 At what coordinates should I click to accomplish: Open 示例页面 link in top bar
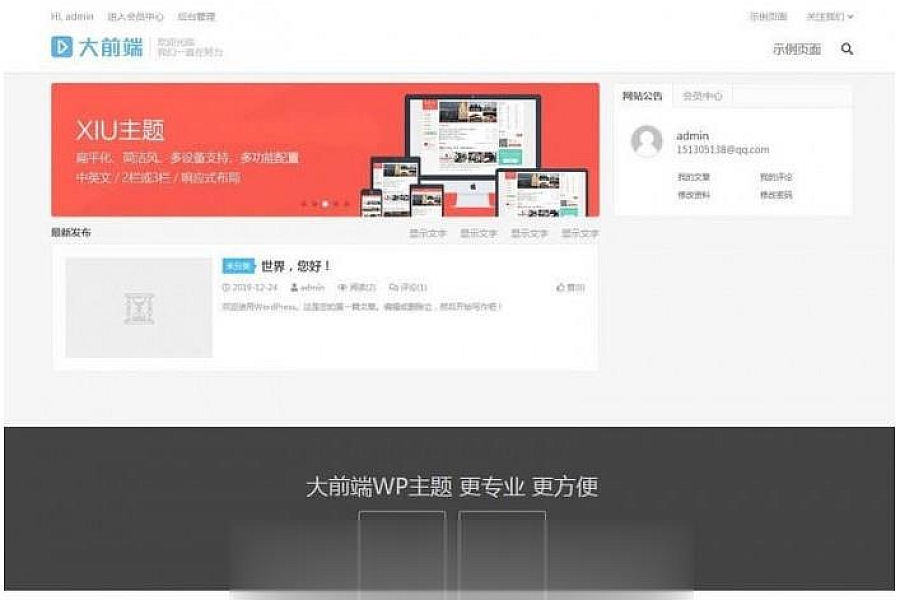click(769, 17)
